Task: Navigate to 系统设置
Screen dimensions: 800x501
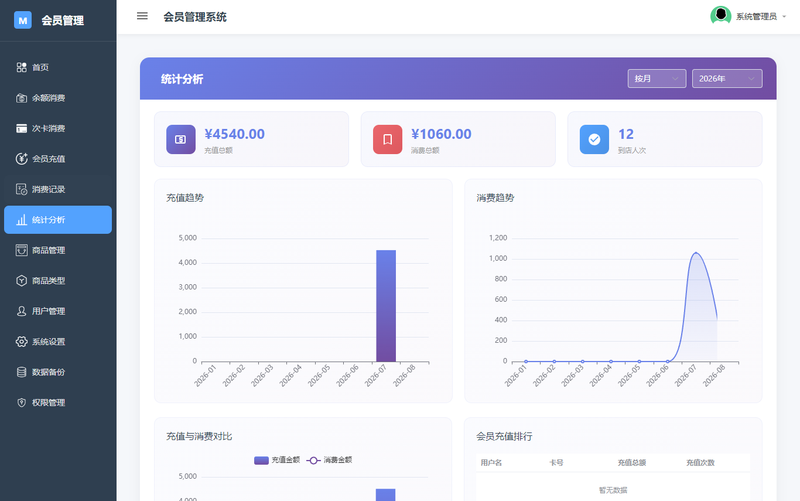Action: [x=58, y=342]
